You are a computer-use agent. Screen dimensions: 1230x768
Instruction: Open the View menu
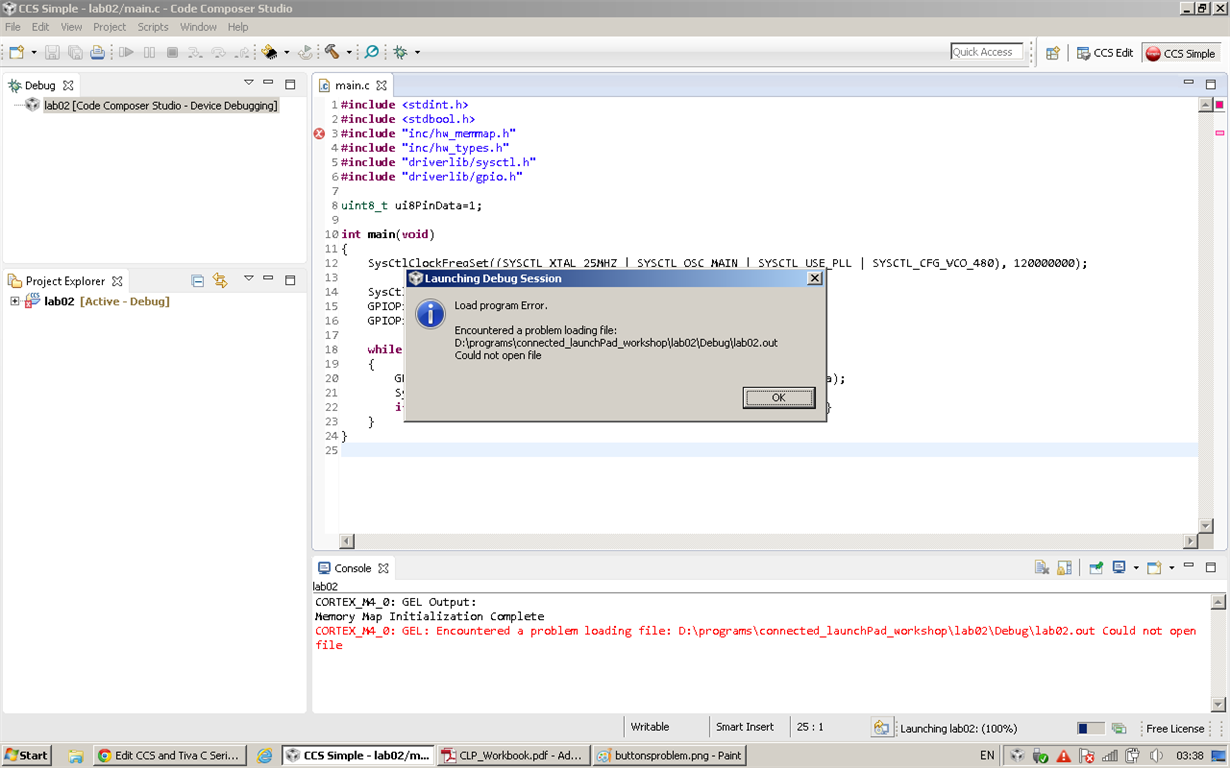tap(72, 27)
